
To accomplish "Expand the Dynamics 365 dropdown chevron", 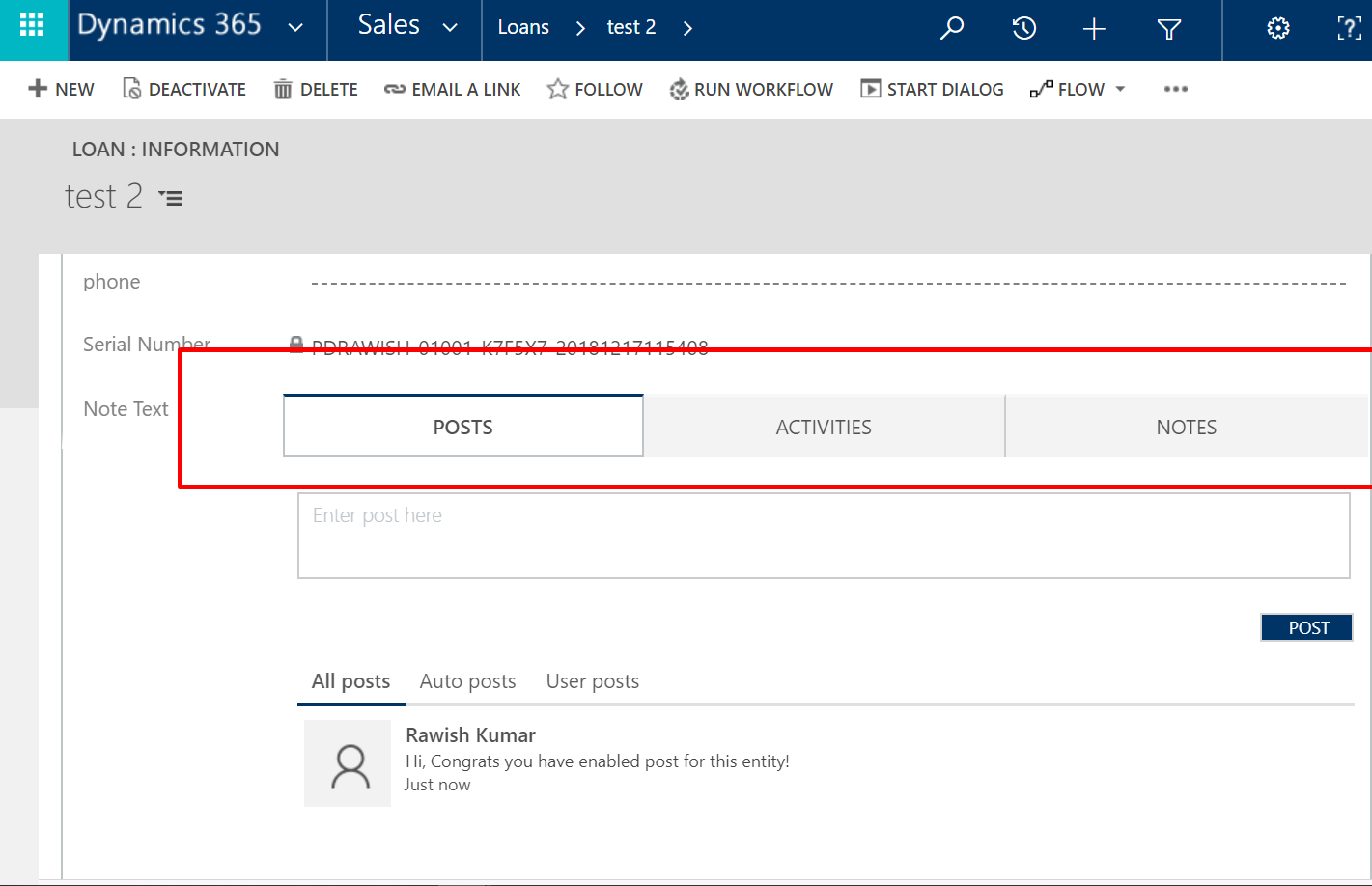I will pyautogui.click(x=295, y=28).
